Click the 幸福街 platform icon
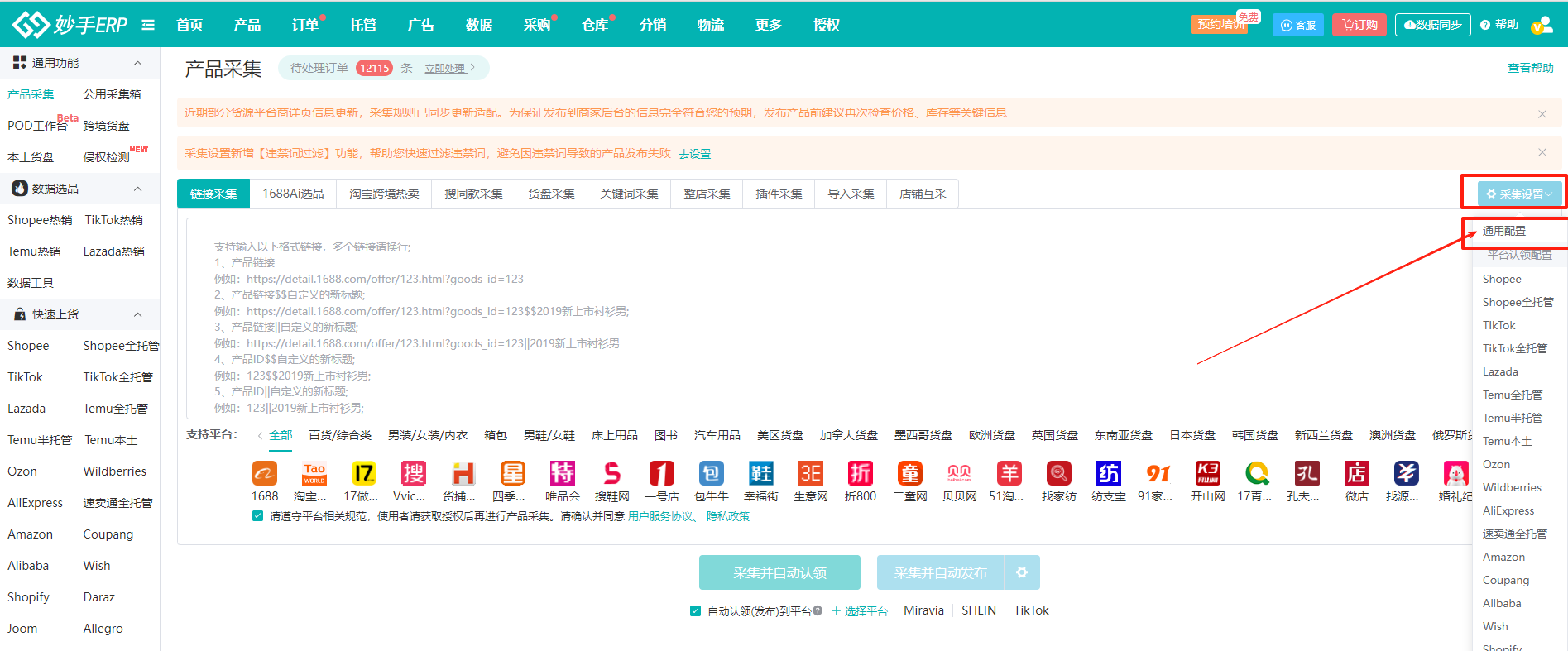Screen dimensions: 1568x651 click(761, 474)
